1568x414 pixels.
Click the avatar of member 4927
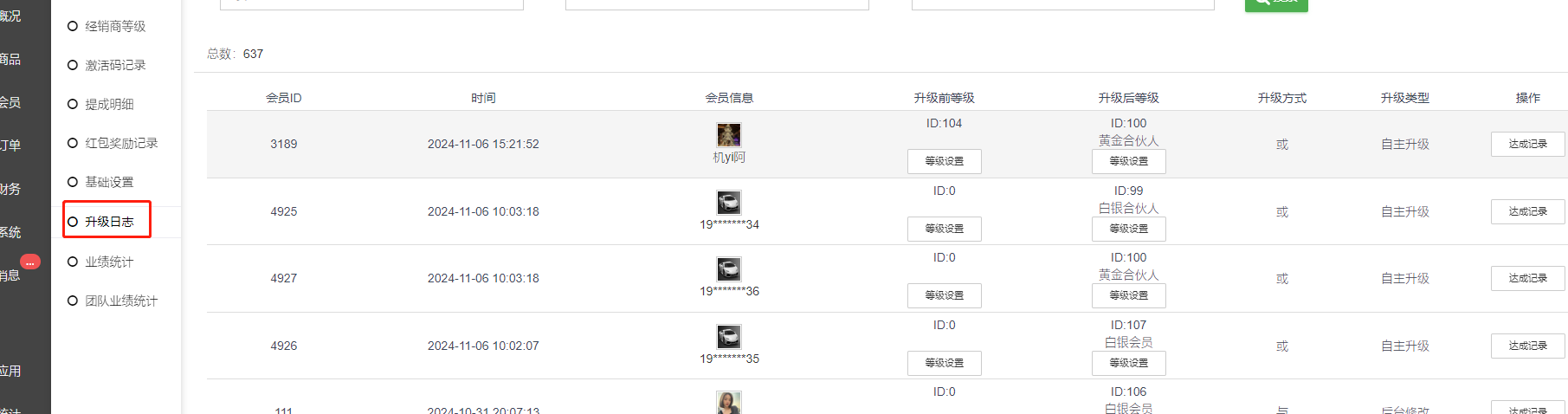click(728, 268)
